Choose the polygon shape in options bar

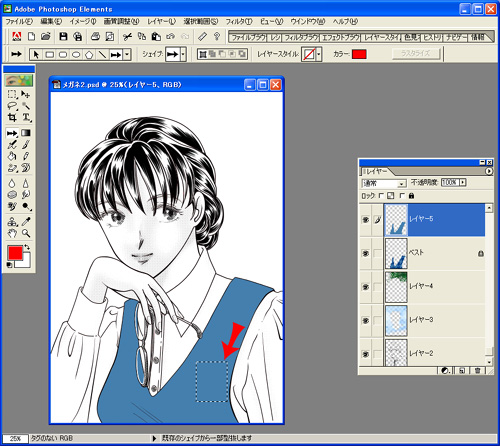tap(89, 54)
